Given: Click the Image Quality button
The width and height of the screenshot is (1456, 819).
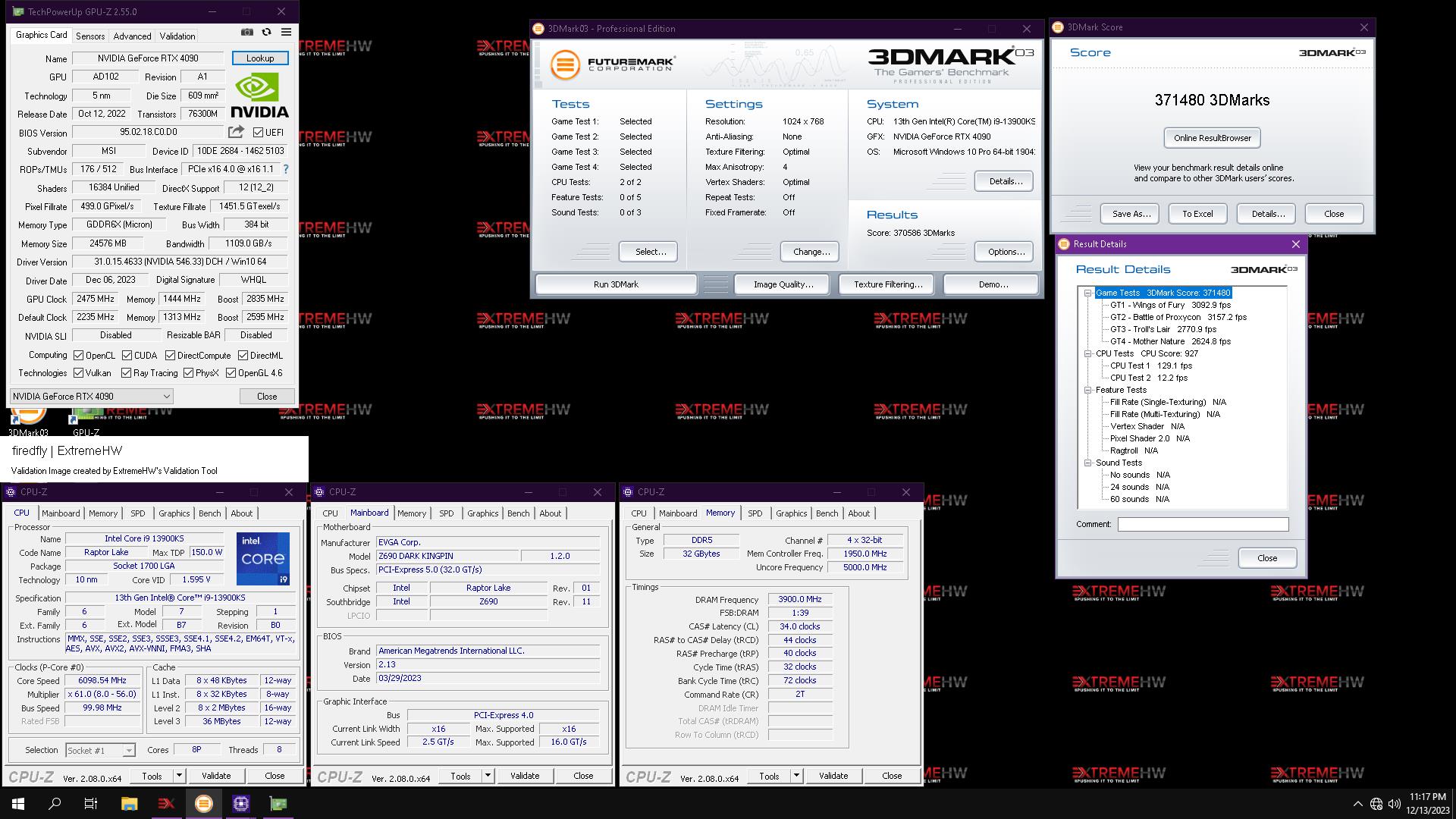Looking at the screenshot, I should pos(783,284).
